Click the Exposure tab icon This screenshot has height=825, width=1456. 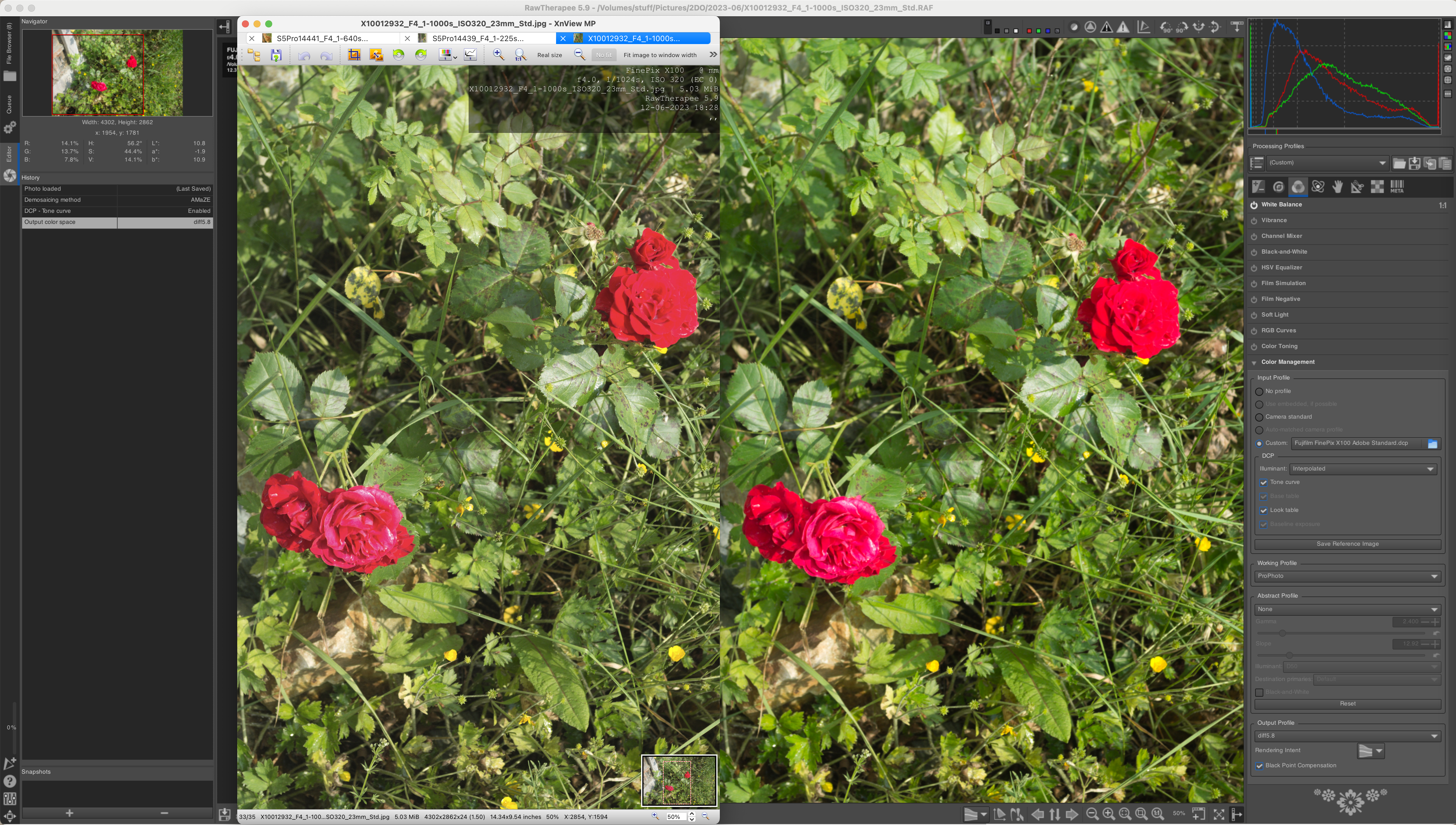click(x=1258, y=187)
